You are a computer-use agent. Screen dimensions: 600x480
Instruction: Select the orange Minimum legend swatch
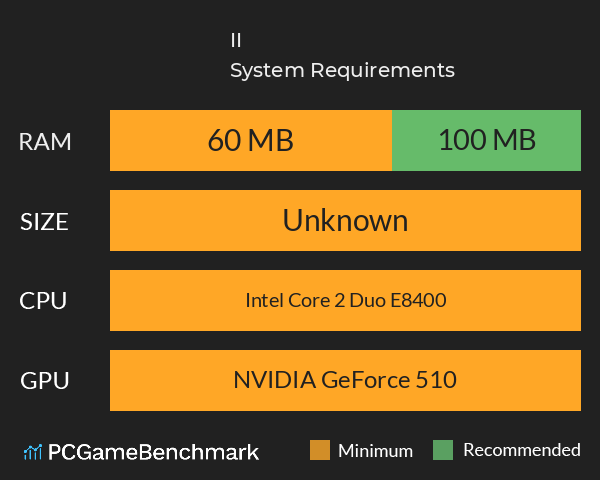tap(320, 450)
